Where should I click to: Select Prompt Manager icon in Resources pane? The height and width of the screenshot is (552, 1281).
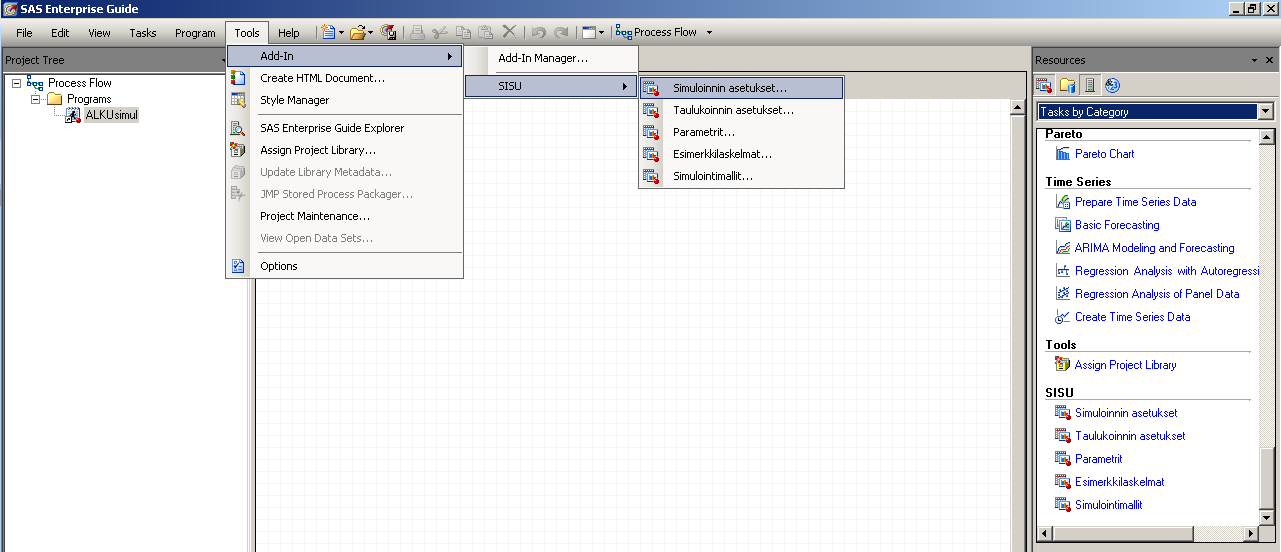click(1112, 86)
